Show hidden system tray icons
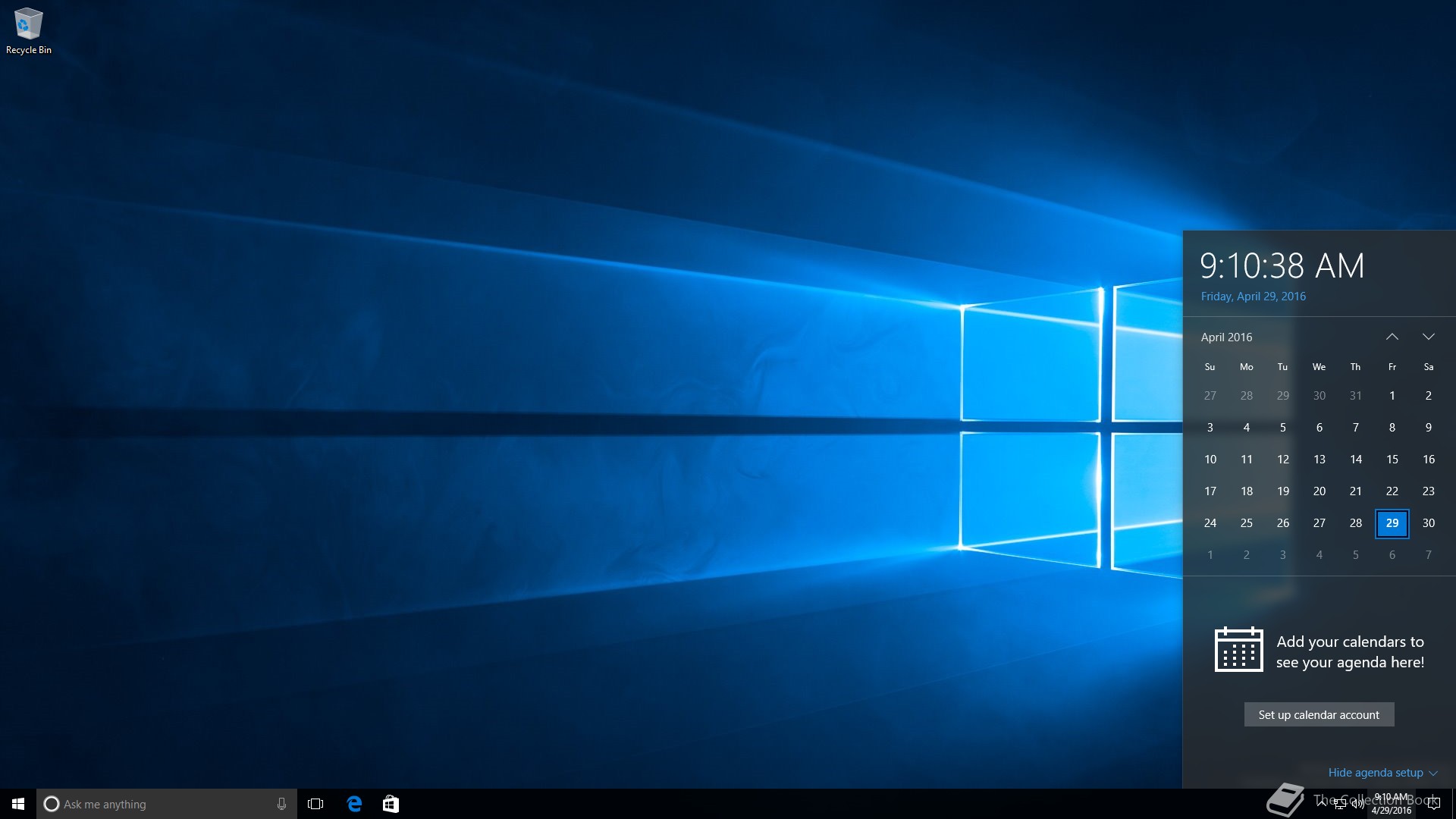 [1322, 804]
